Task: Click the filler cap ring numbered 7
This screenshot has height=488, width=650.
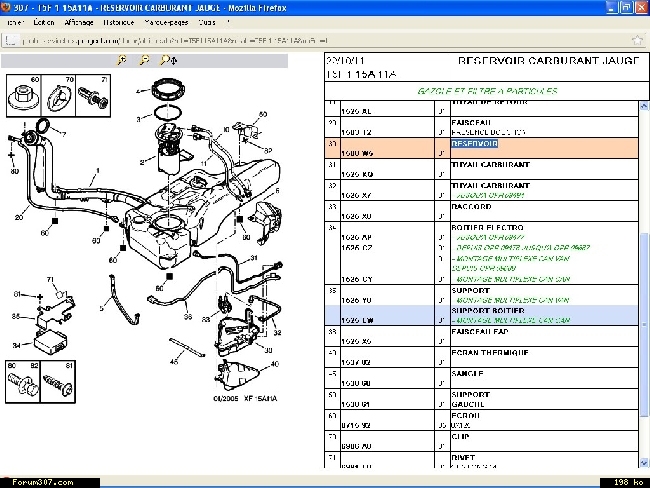Action: [43, 126]
